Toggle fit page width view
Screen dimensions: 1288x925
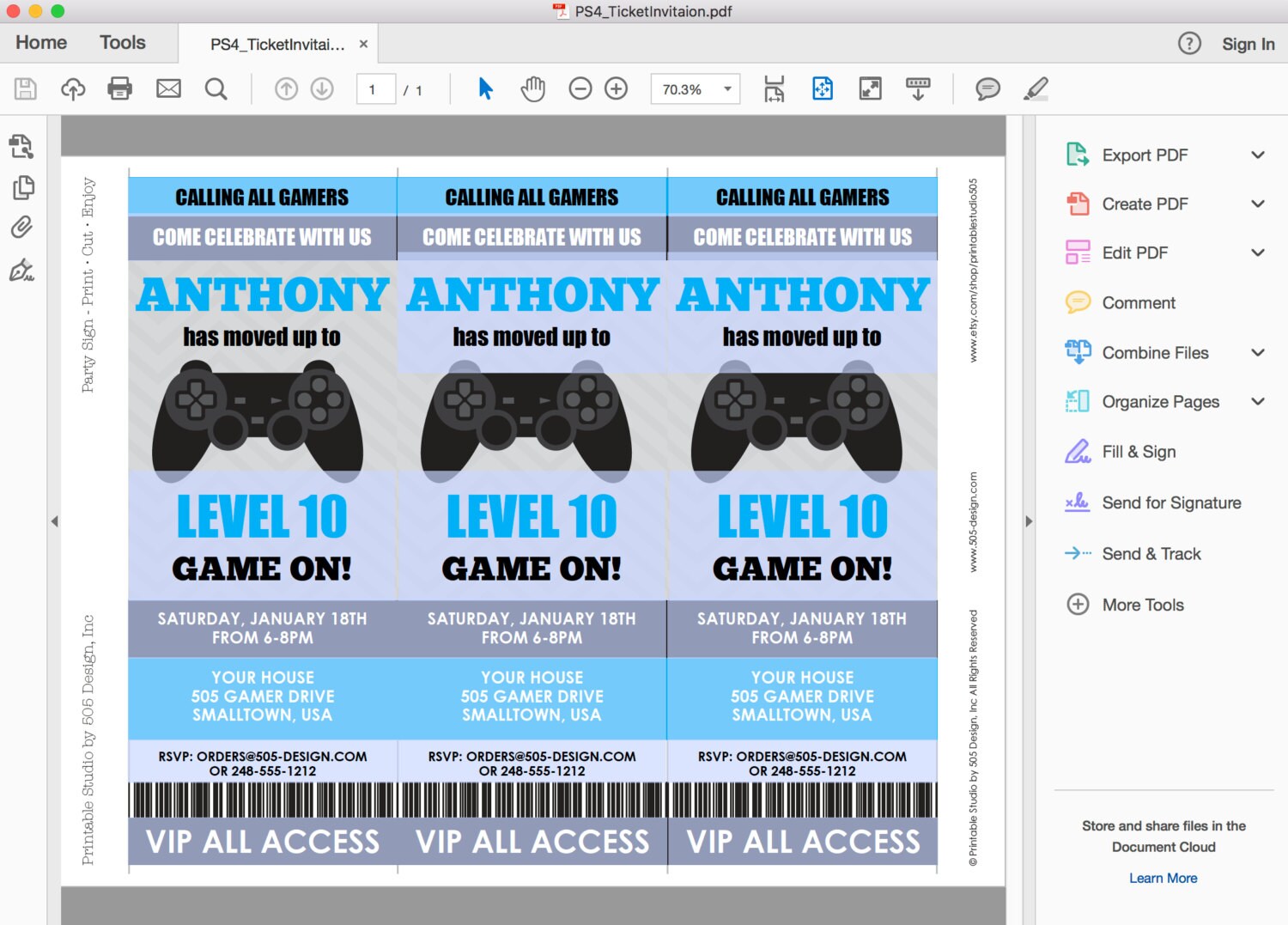pos(774,88)
